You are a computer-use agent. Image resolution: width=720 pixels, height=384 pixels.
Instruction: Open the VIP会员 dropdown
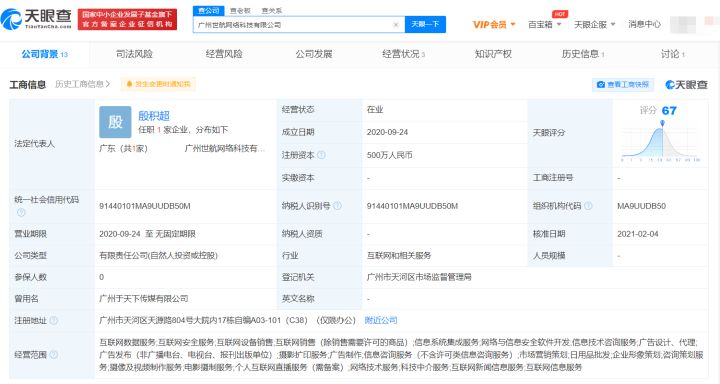(x=494, y=24)
